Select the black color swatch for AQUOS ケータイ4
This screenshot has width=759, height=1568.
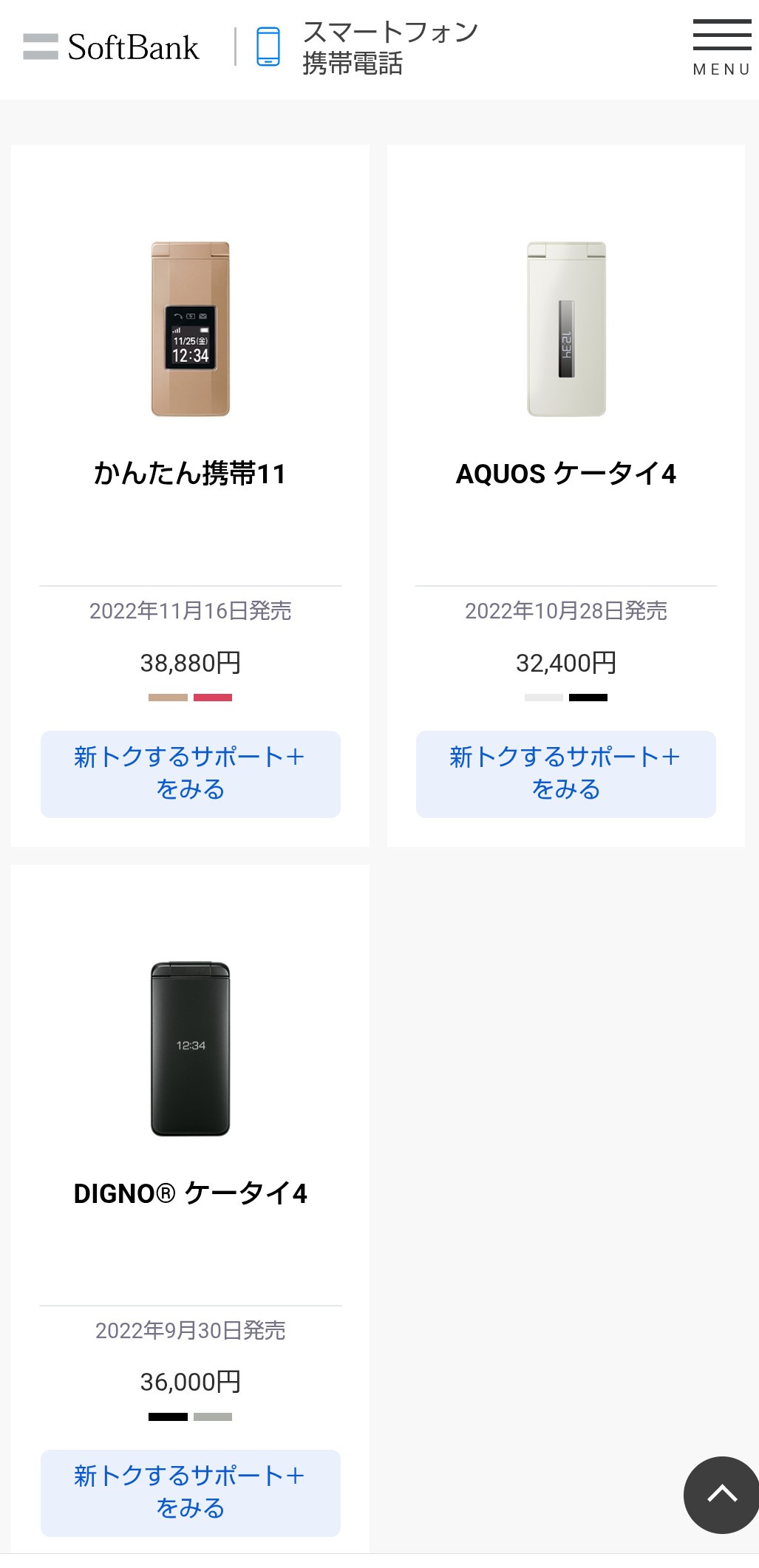pos(588,698)
